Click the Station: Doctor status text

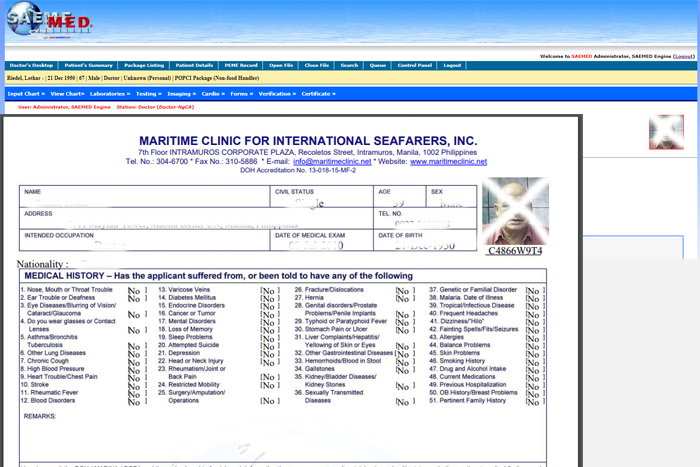[x=155, y=107]
